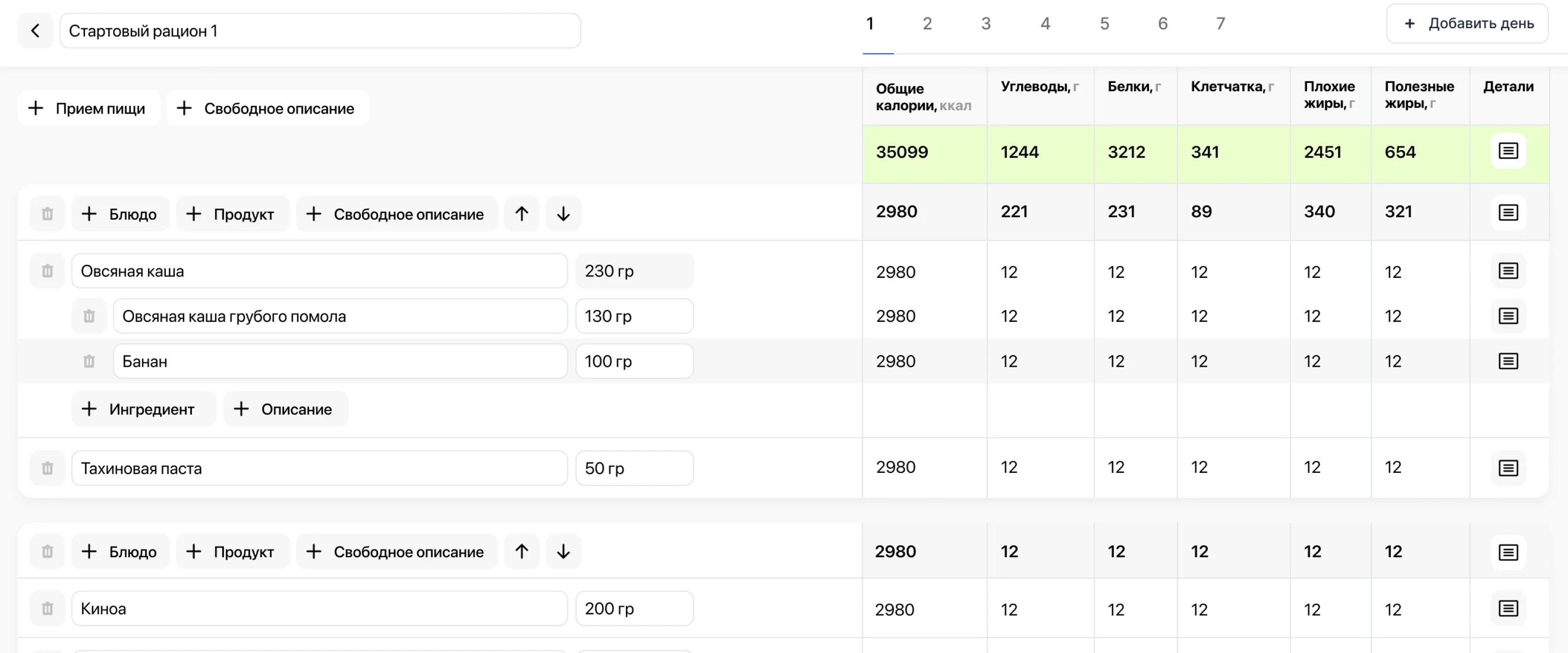Move the second meal down with arrow
Image resolution: width=1568 pixels, height=653 pixels.
[x=563, y=551]
